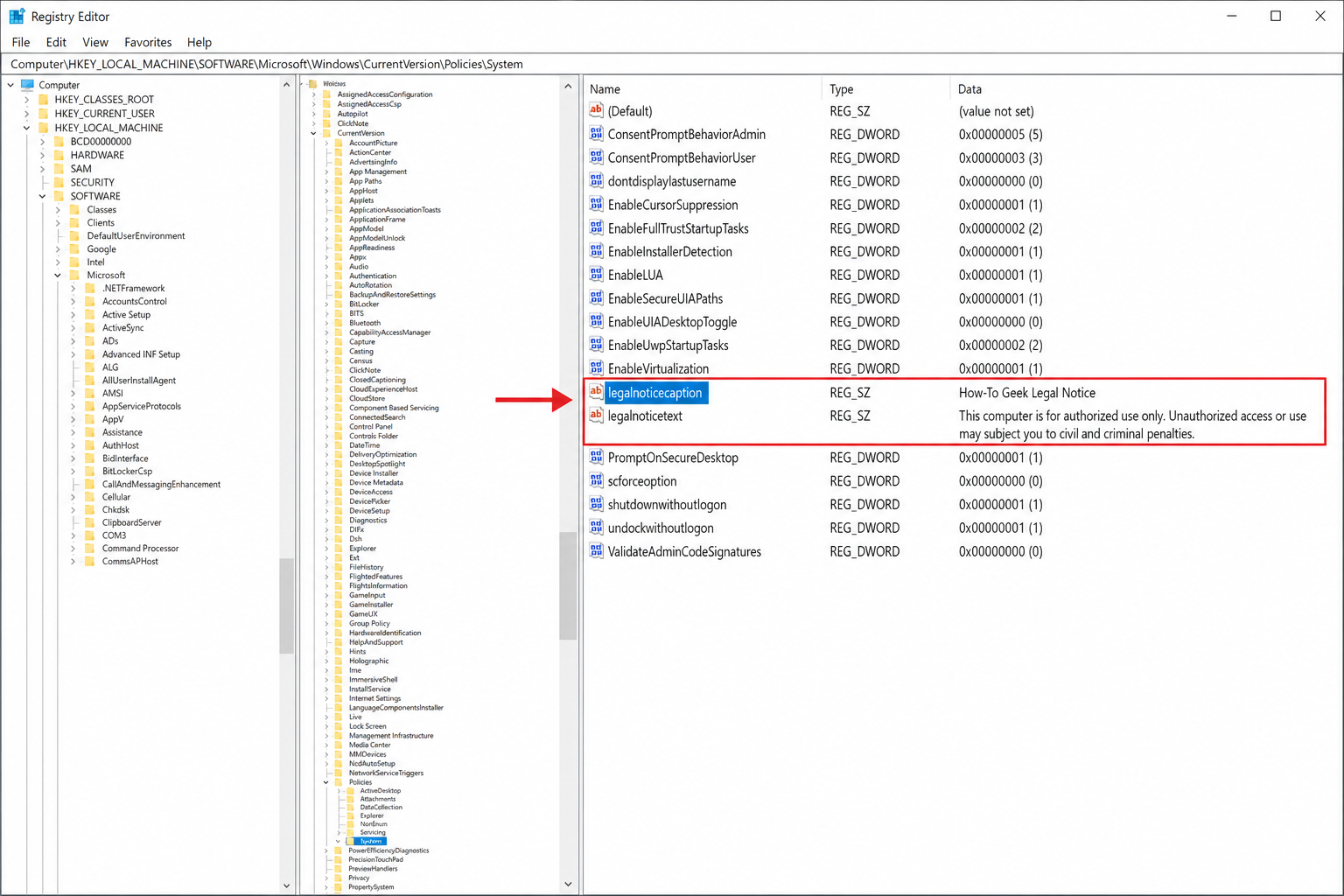The width and height of the screenshot is (1344, 896).
Task: Collapse the Computer root node
Action: [x=10, y=85]
